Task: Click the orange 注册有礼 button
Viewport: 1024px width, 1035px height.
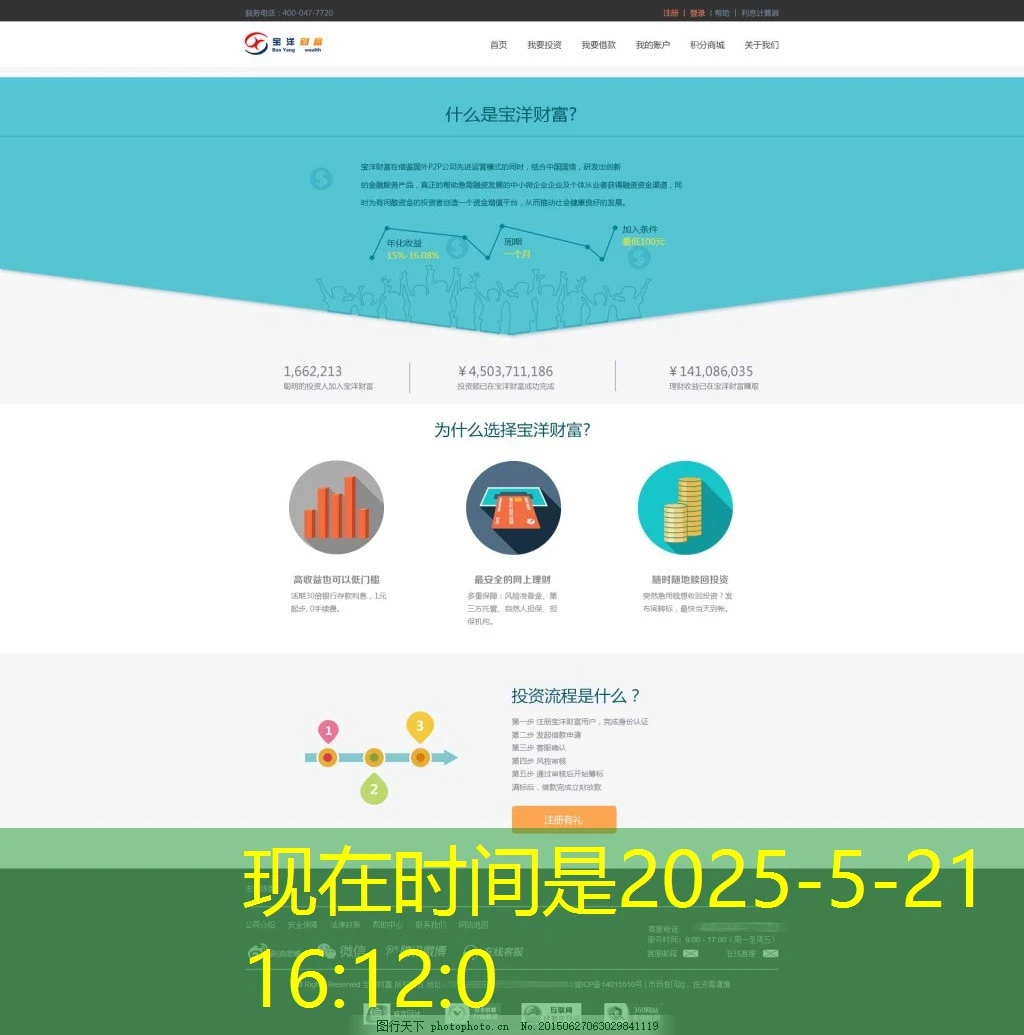Action: 564,819
